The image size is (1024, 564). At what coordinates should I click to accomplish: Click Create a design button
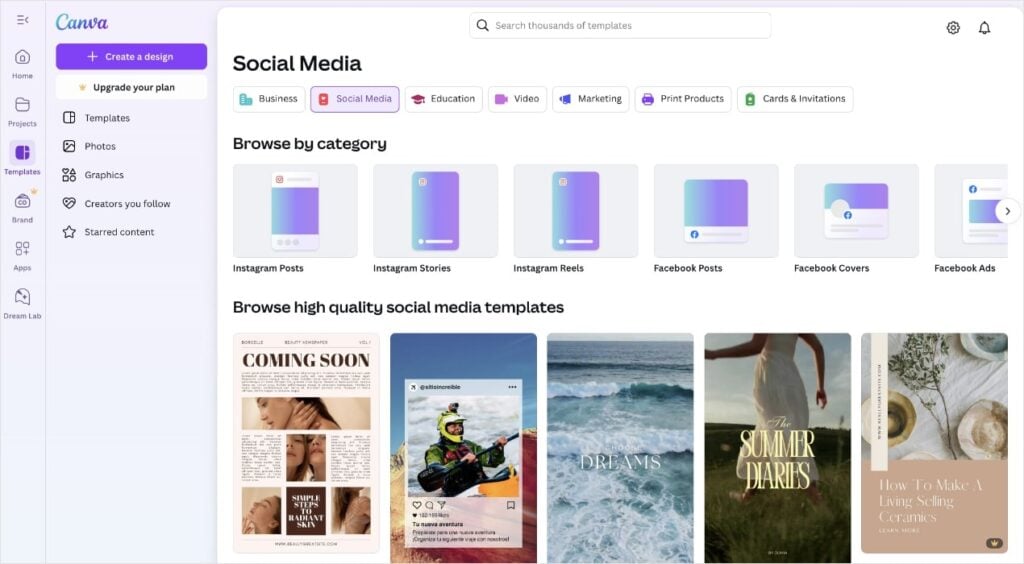(x=131, y=57)
